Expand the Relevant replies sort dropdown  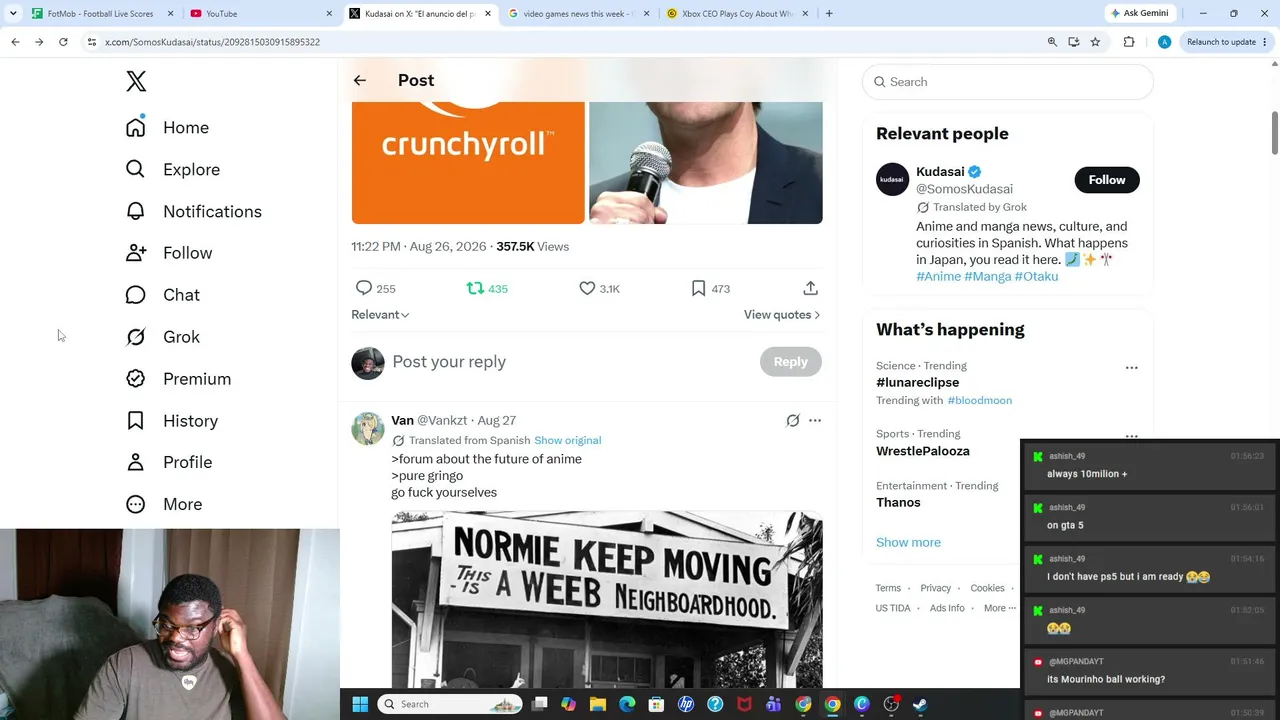(380, 315)
